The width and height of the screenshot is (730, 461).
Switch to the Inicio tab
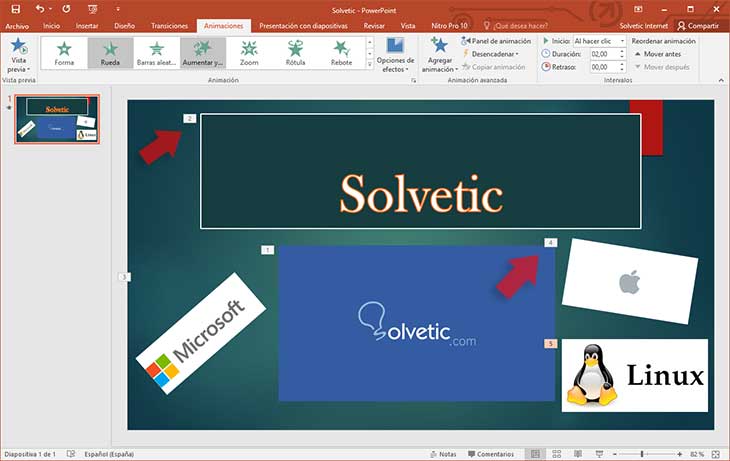coord(51,26)
